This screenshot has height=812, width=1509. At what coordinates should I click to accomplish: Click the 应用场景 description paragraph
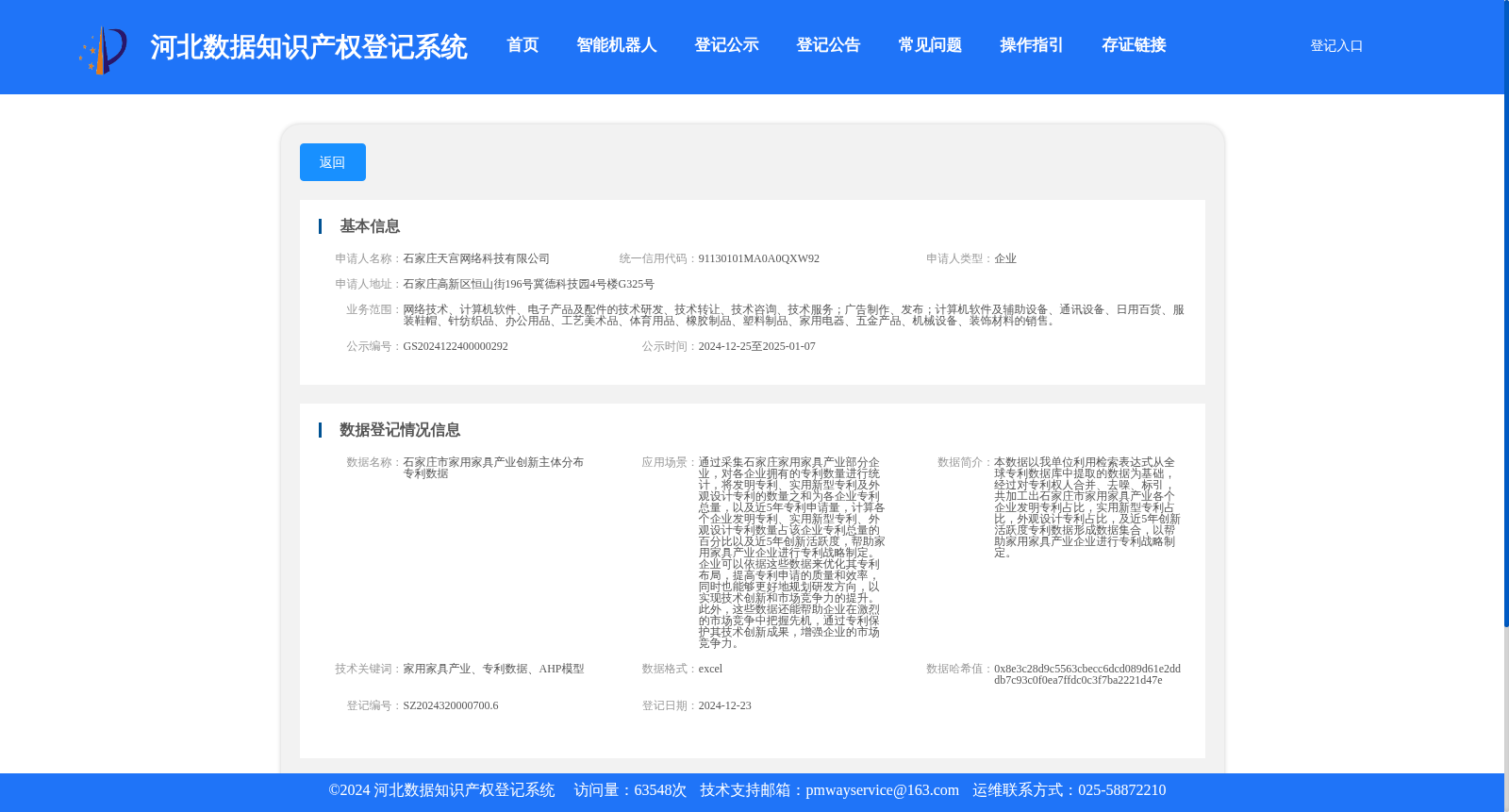791,553
